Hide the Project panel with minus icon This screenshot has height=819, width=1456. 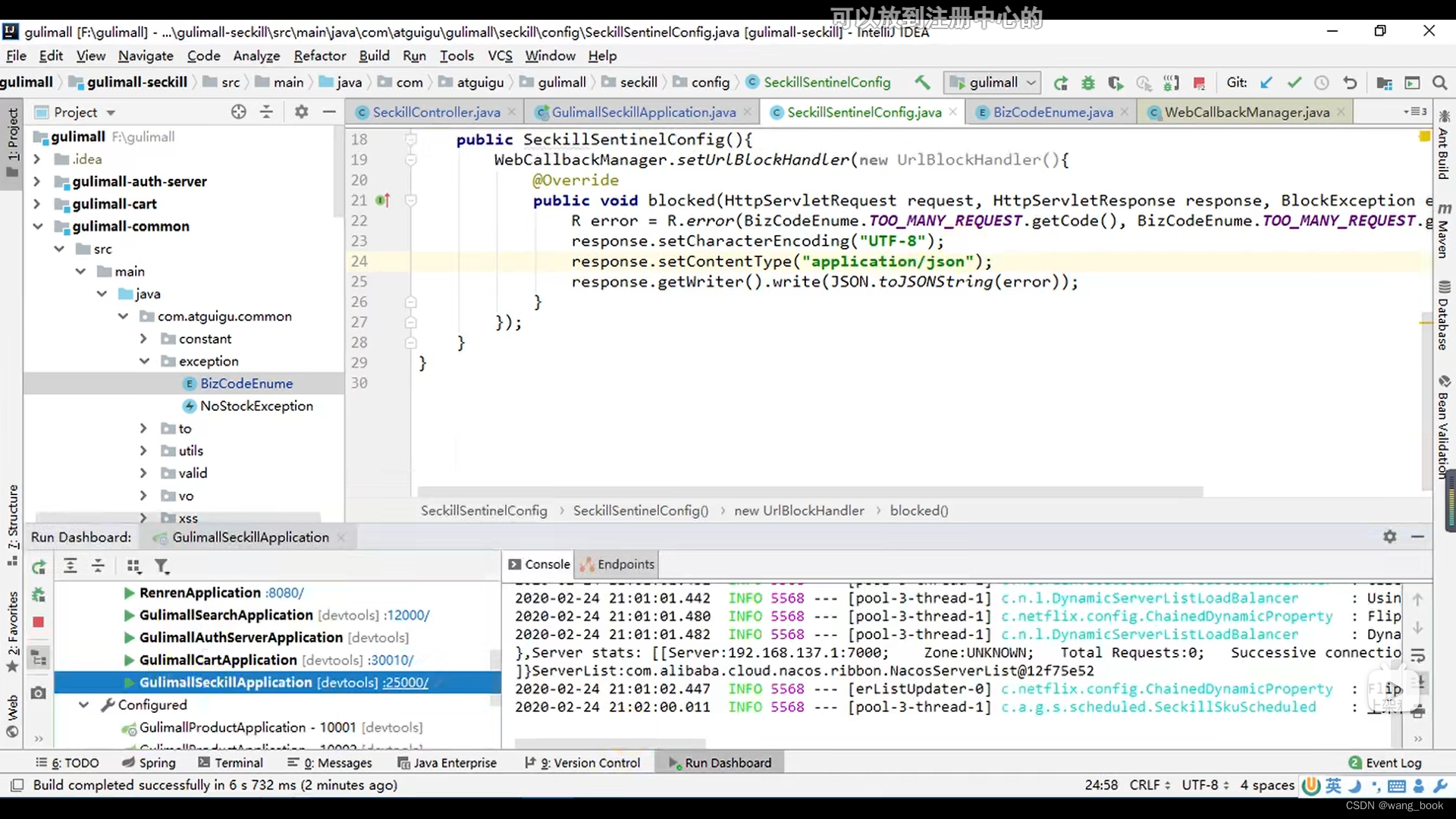(329, 111)
